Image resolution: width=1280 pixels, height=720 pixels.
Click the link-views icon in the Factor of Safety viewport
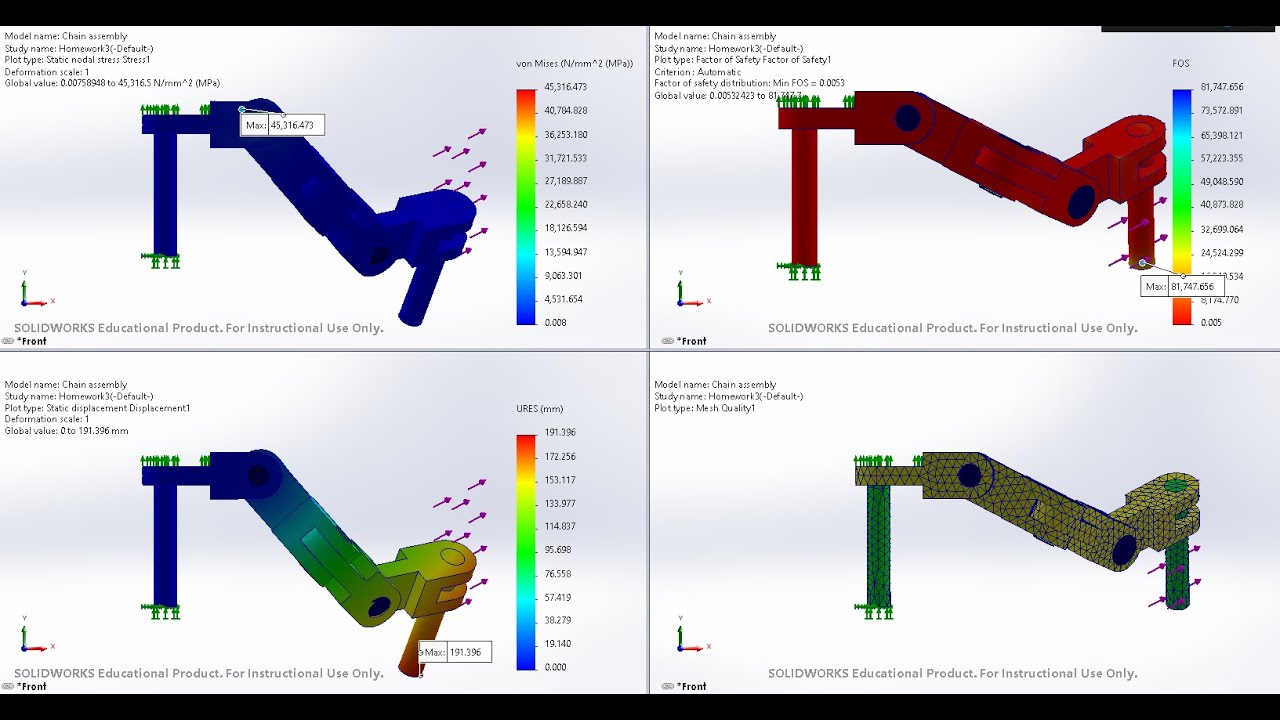click(668, 341)
